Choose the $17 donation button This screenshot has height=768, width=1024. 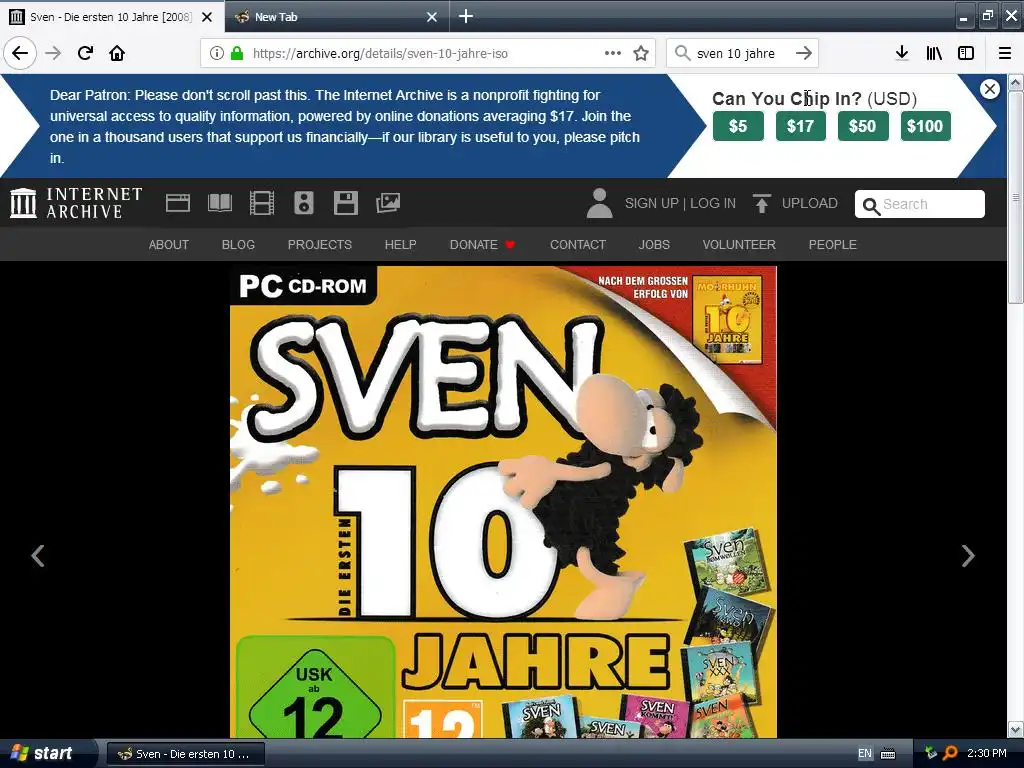801,126
